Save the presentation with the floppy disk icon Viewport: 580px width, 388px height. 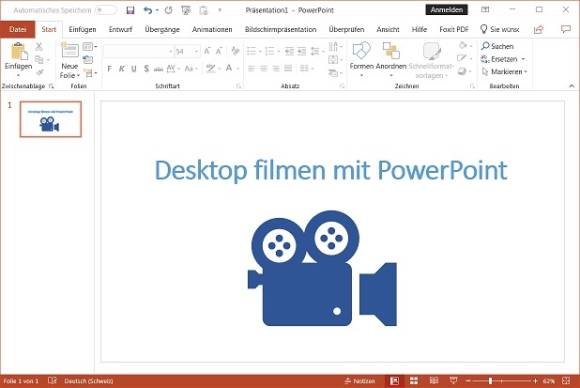coord(130,10)
